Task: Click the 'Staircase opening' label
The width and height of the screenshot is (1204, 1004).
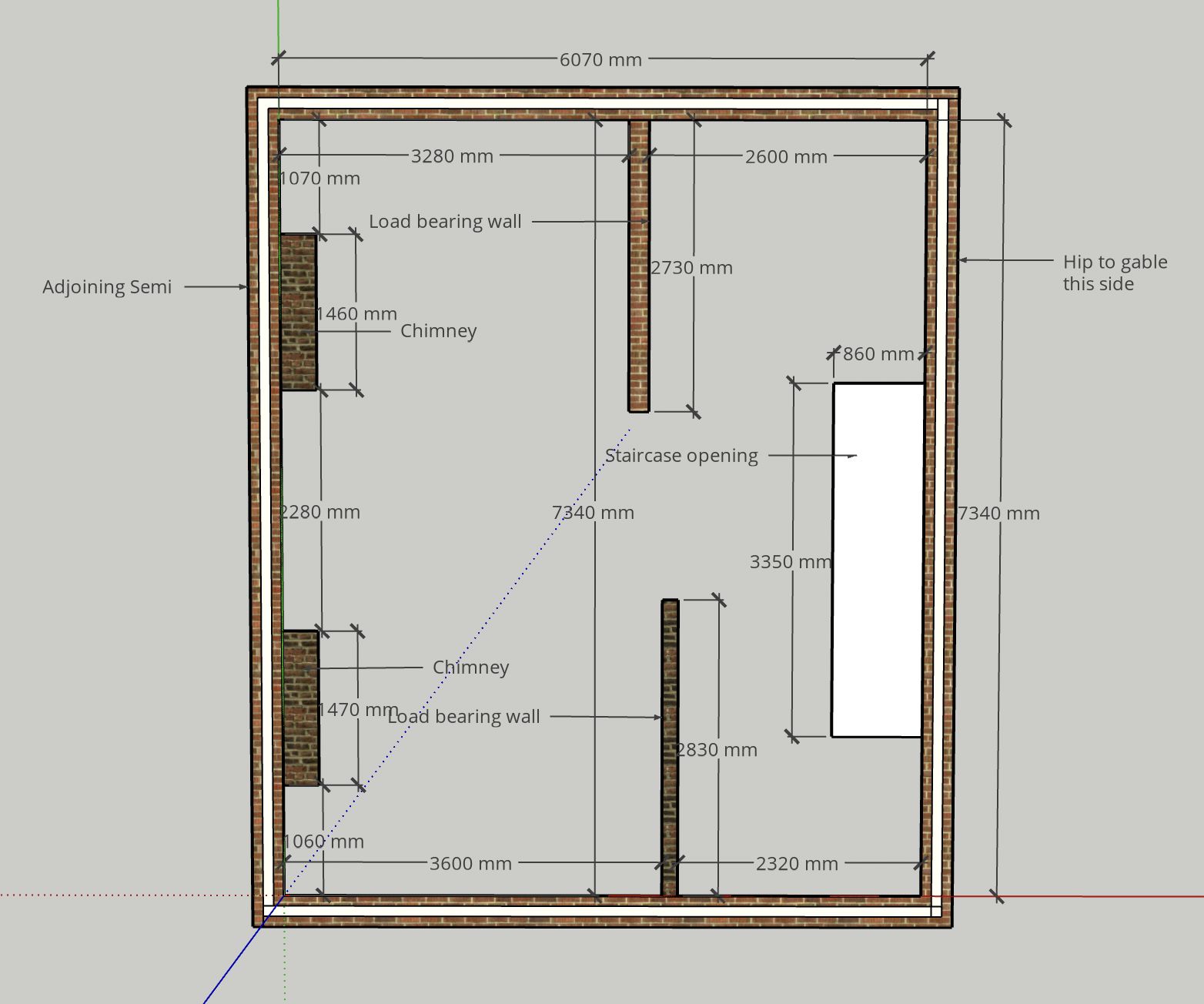Action: tap(681, 455)
